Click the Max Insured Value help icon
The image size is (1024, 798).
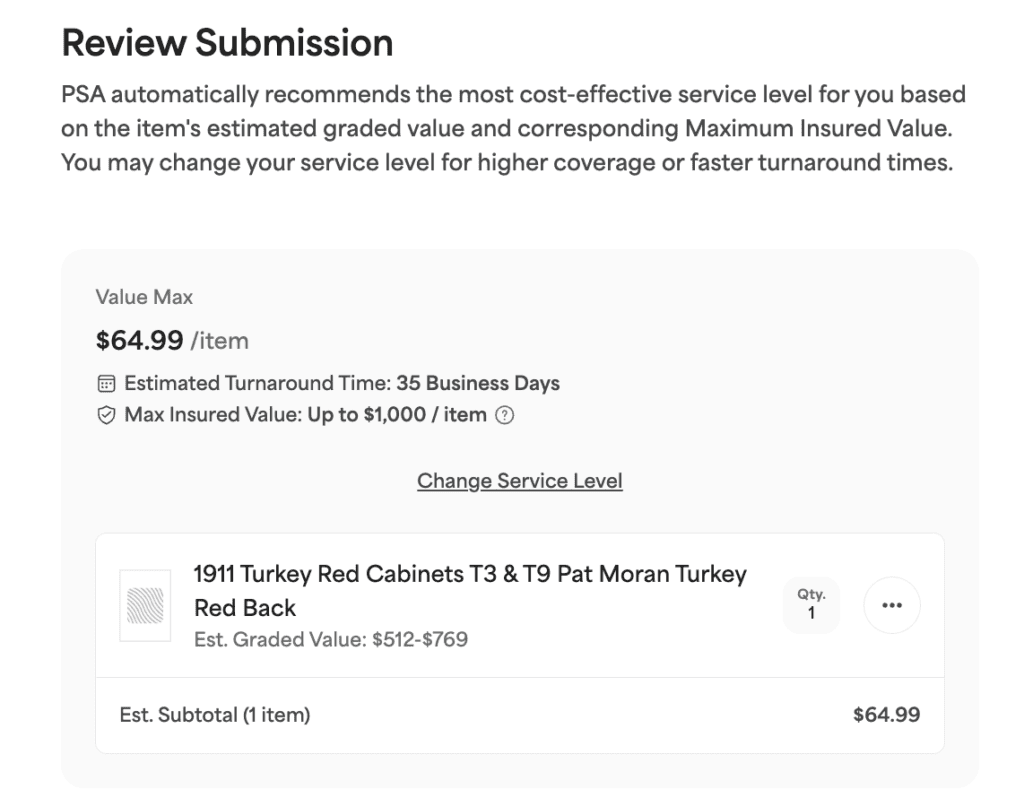[505, 415]
